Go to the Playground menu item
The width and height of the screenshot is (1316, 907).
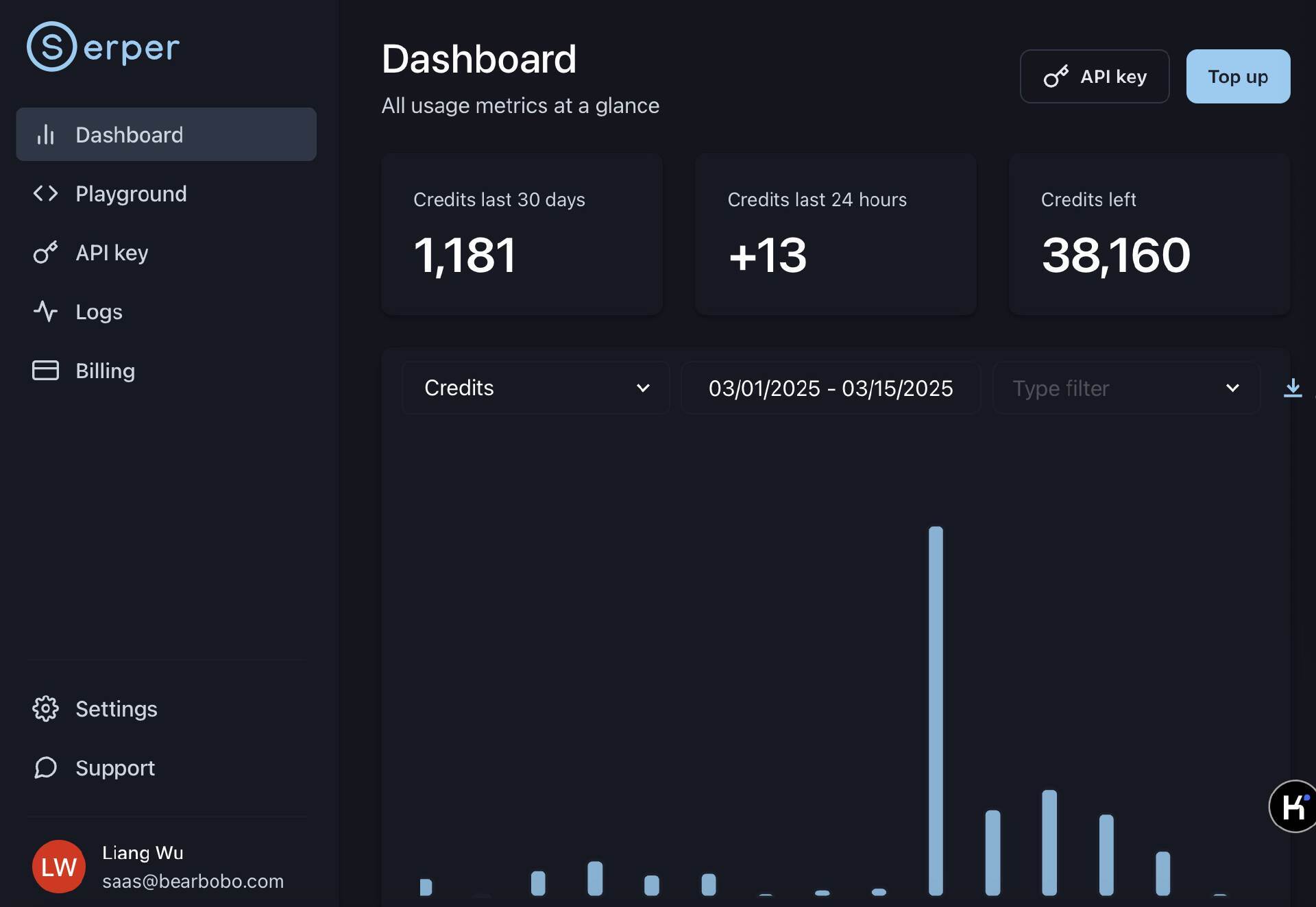click(131, 193)
